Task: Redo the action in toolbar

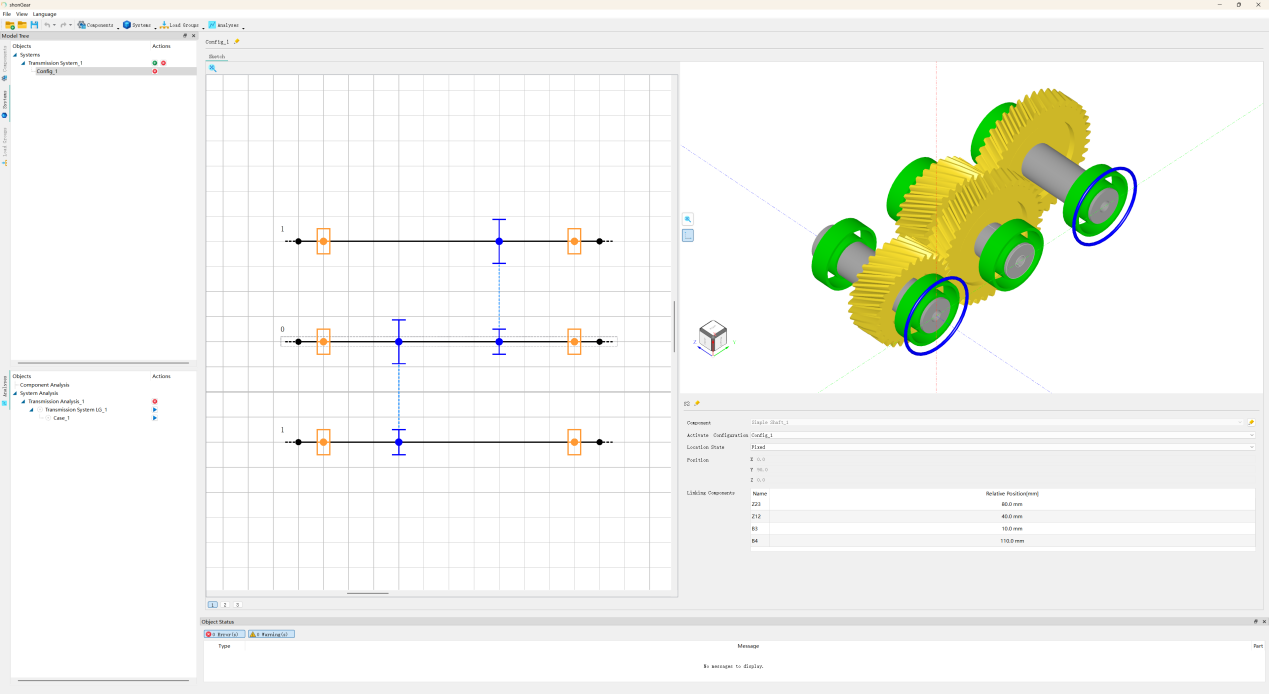Action: [x=64, y=24]
